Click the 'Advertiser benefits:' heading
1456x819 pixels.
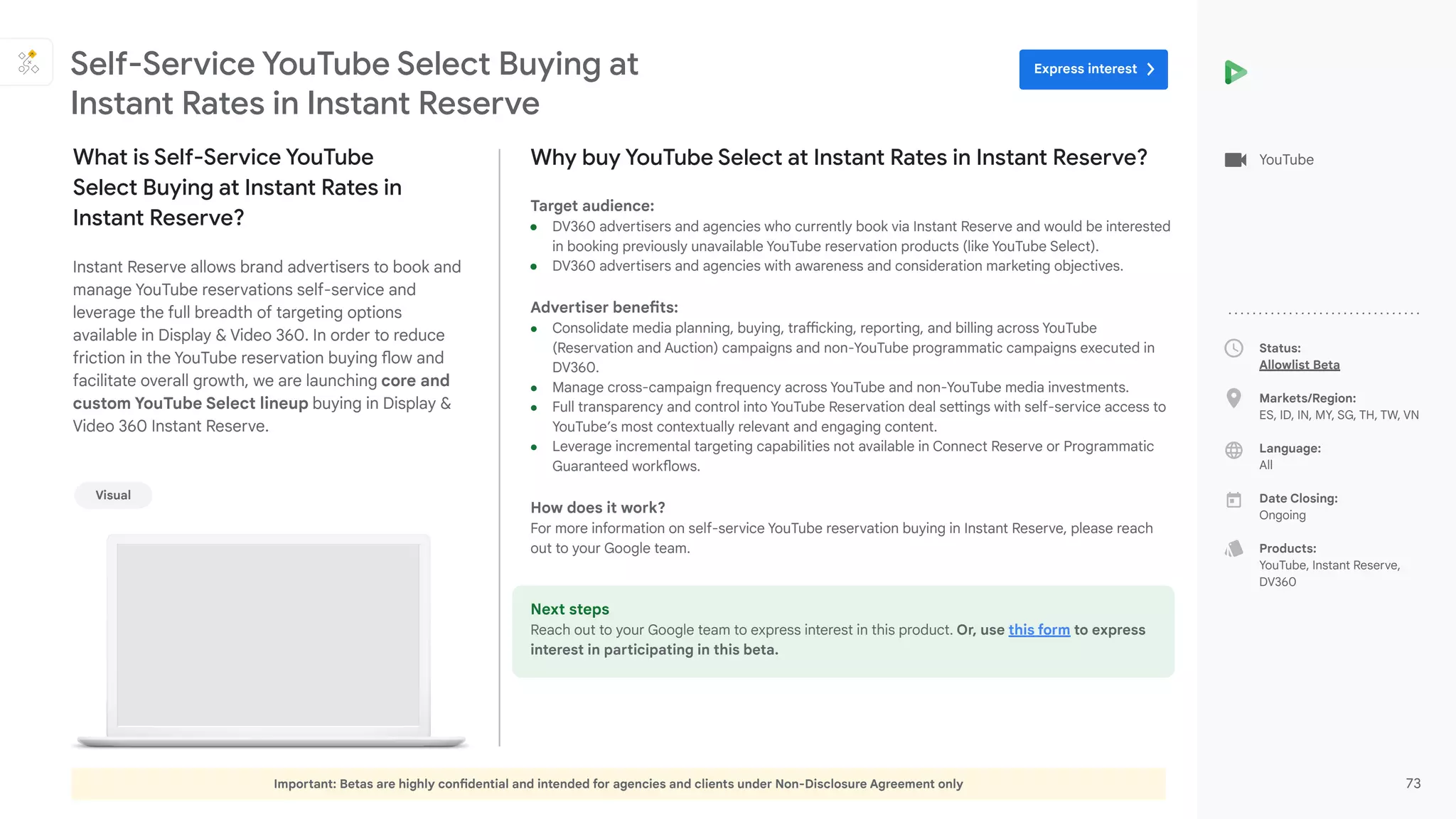[x=604, y=307]
